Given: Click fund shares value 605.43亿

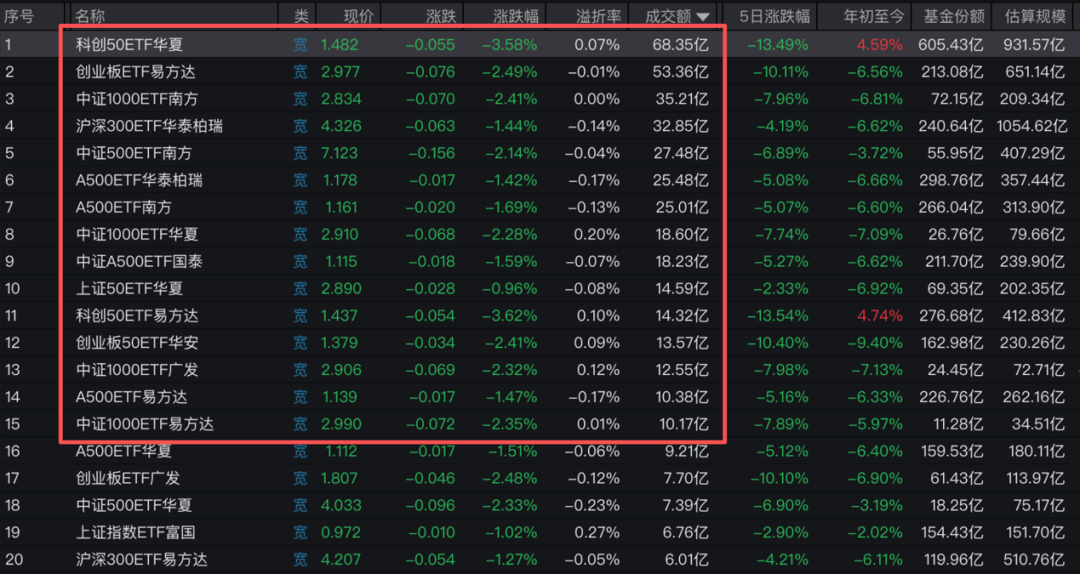Looking at the screenshot, I should point(951,45).
